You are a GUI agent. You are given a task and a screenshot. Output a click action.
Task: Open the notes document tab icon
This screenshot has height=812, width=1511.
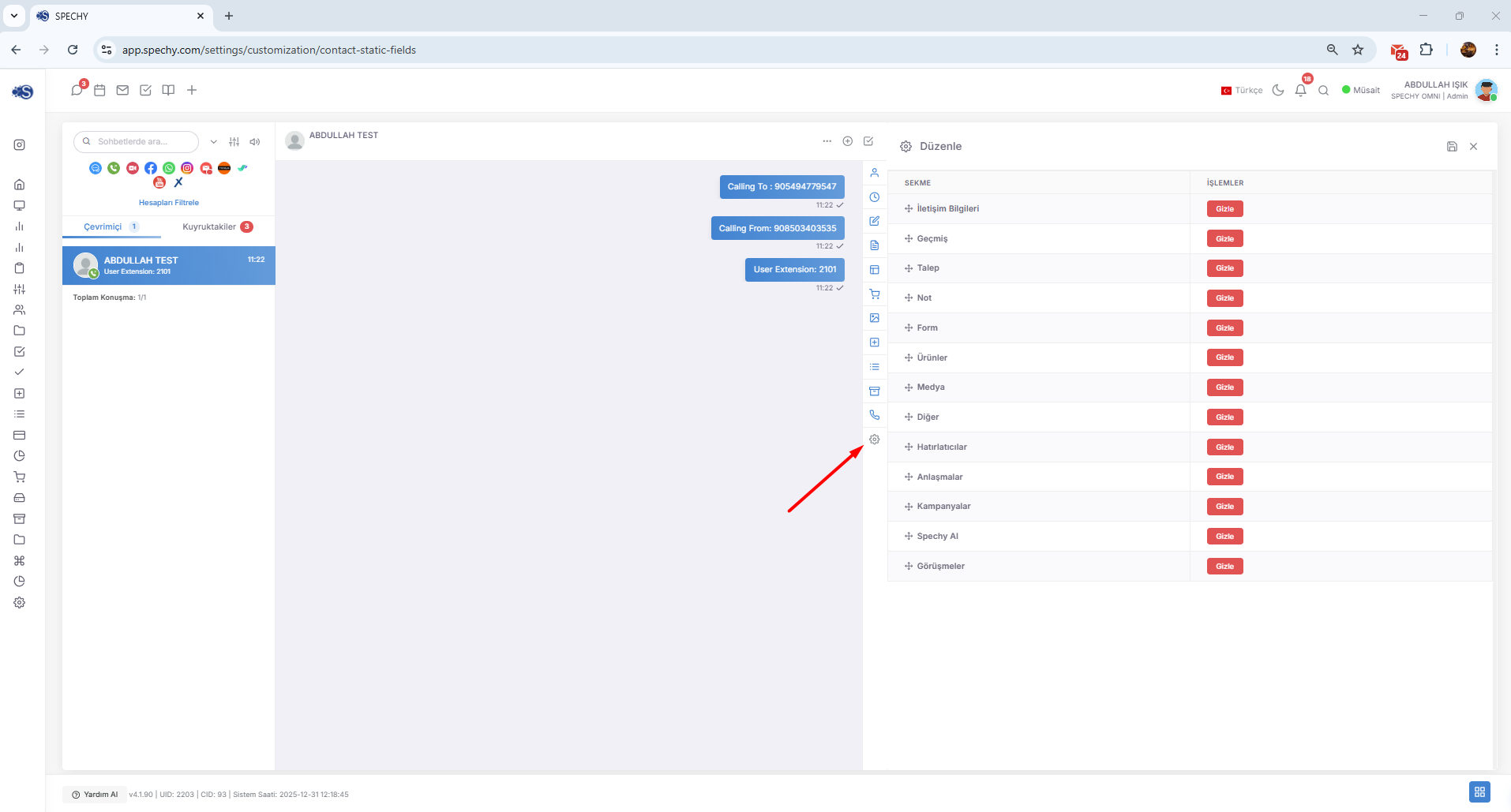point(874,245)
